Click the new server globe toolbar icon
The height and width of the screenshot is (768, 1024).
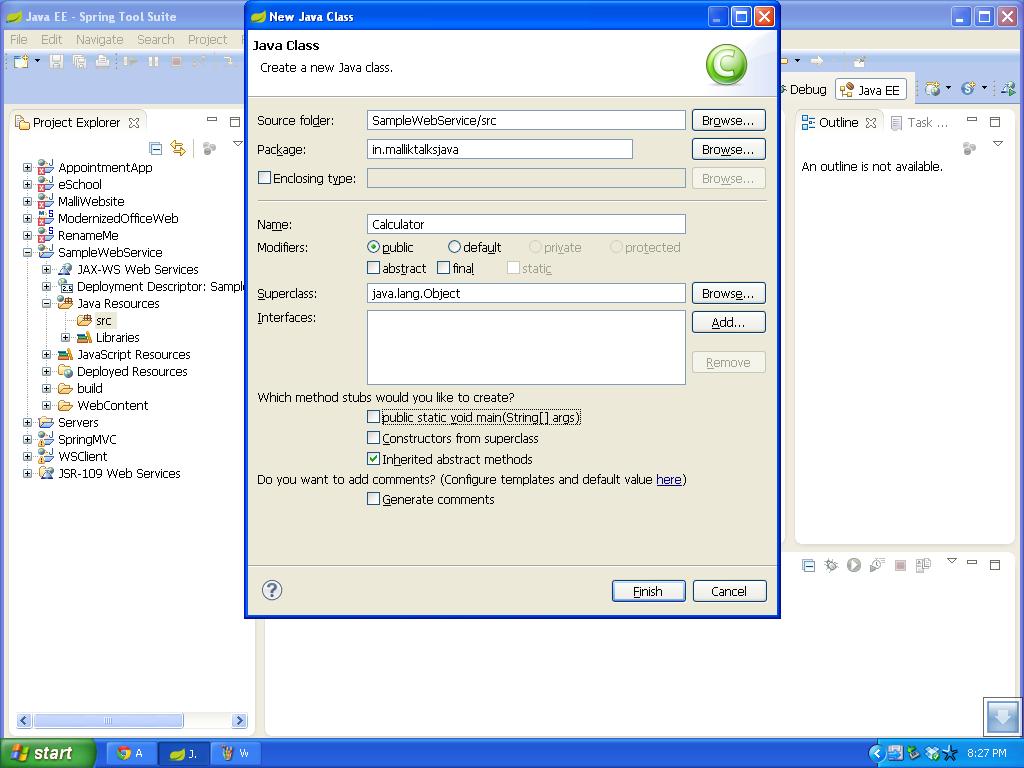[933, 89]
